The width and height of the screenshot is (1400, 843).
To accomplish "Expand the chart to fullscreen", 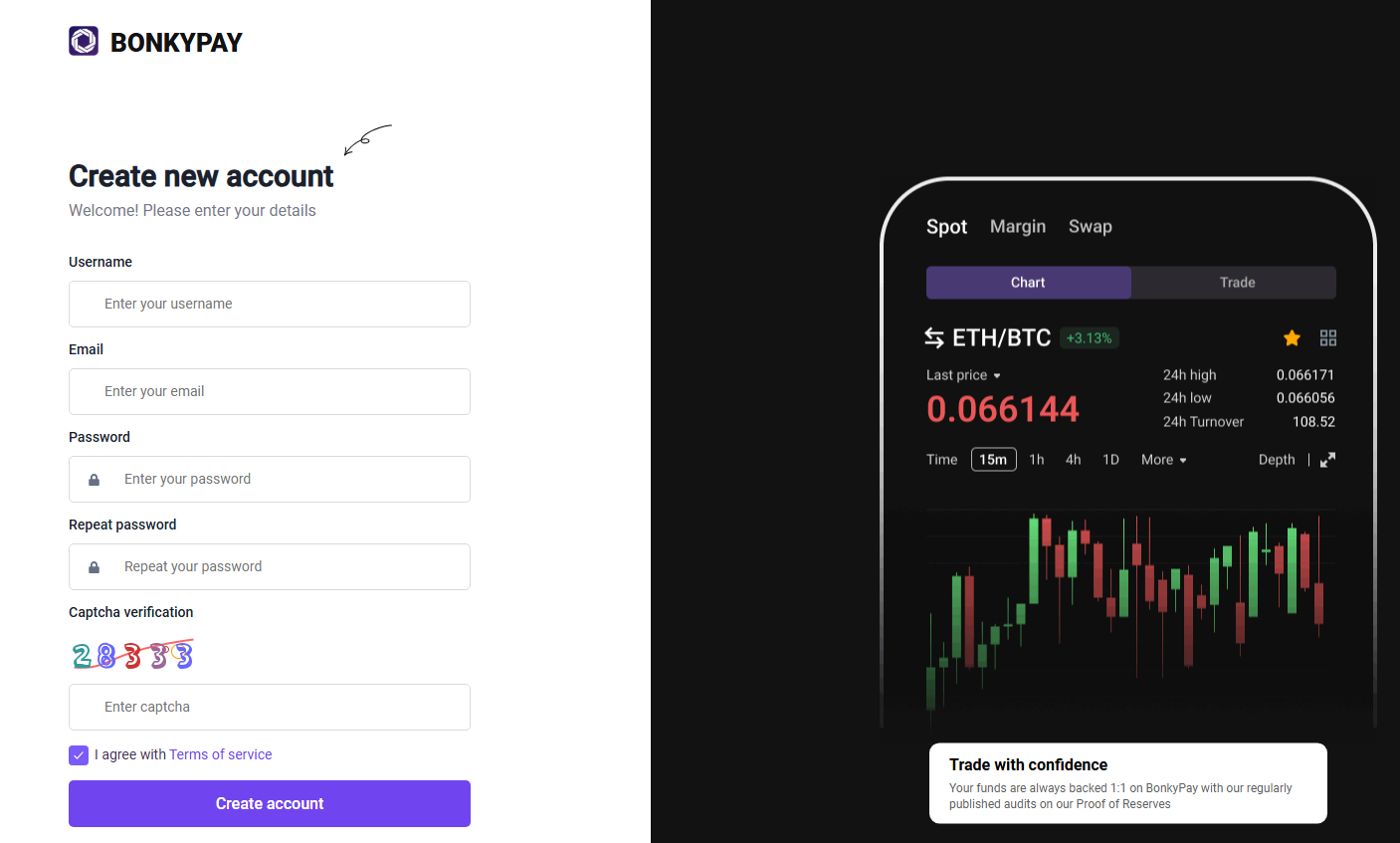I will [x=1327, y=460].
